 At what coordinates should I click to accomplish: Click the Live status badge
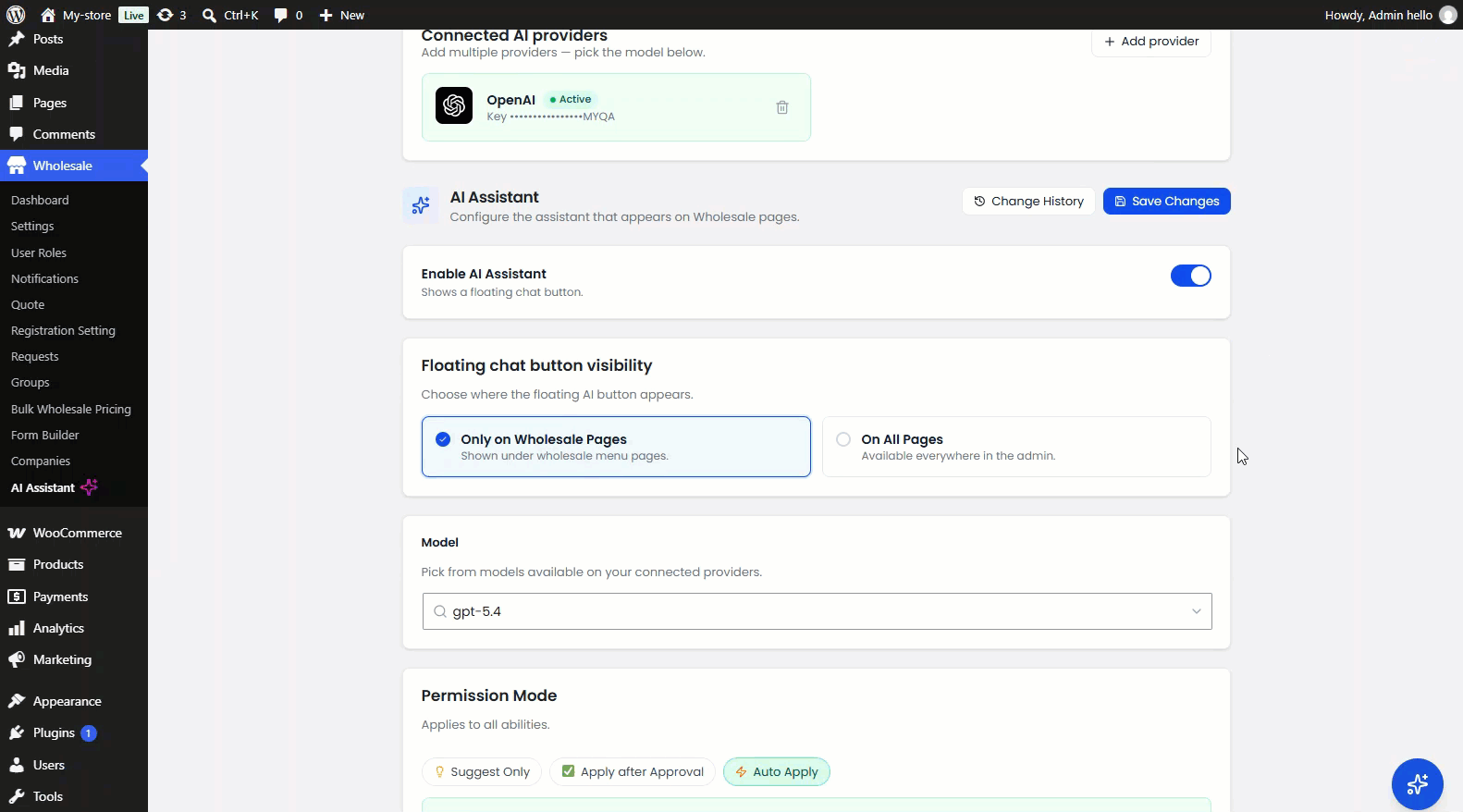133,15
